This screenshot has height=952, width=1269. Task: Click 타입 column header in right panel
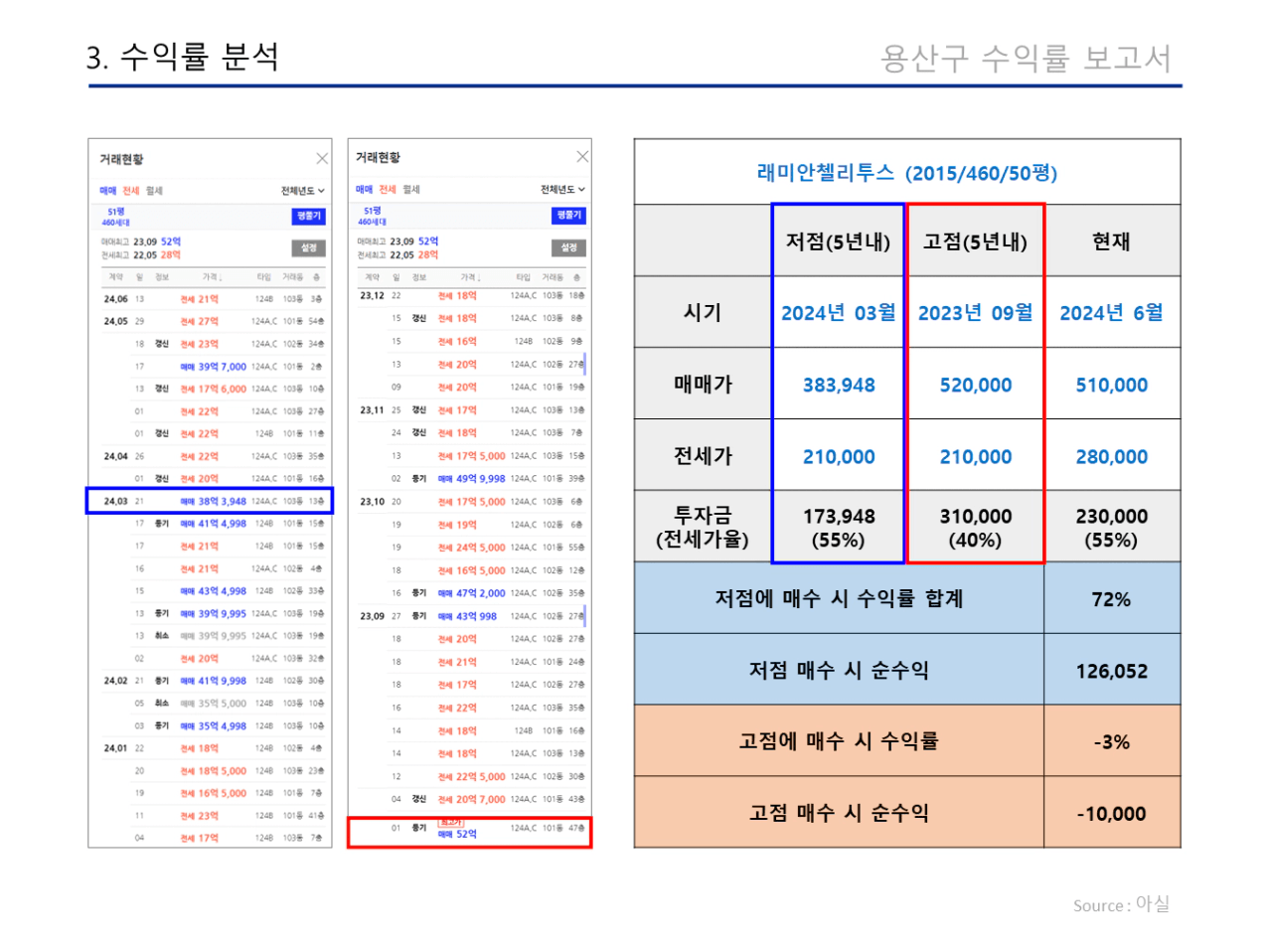(x=523, y=277)
